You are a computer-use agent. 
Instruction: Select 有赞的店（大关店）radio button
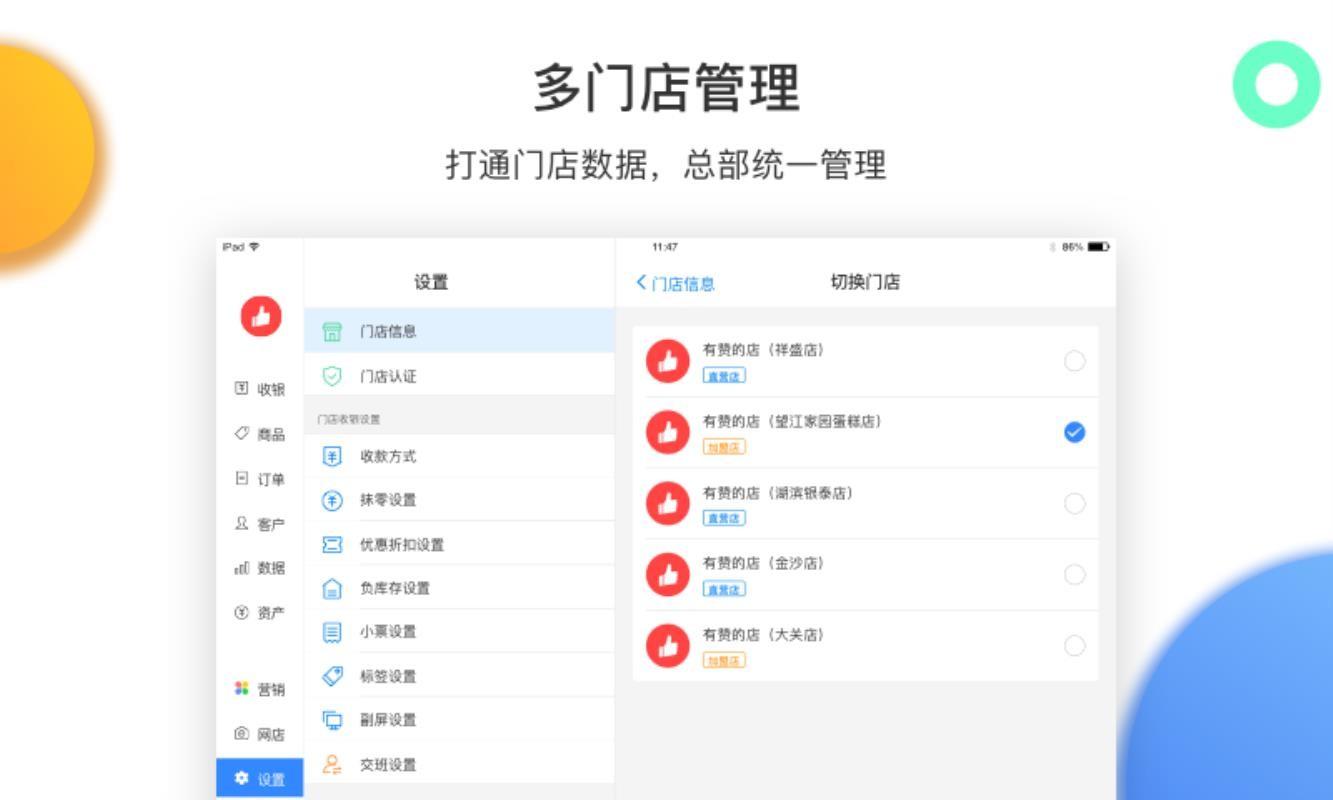tap(1073, 645)
